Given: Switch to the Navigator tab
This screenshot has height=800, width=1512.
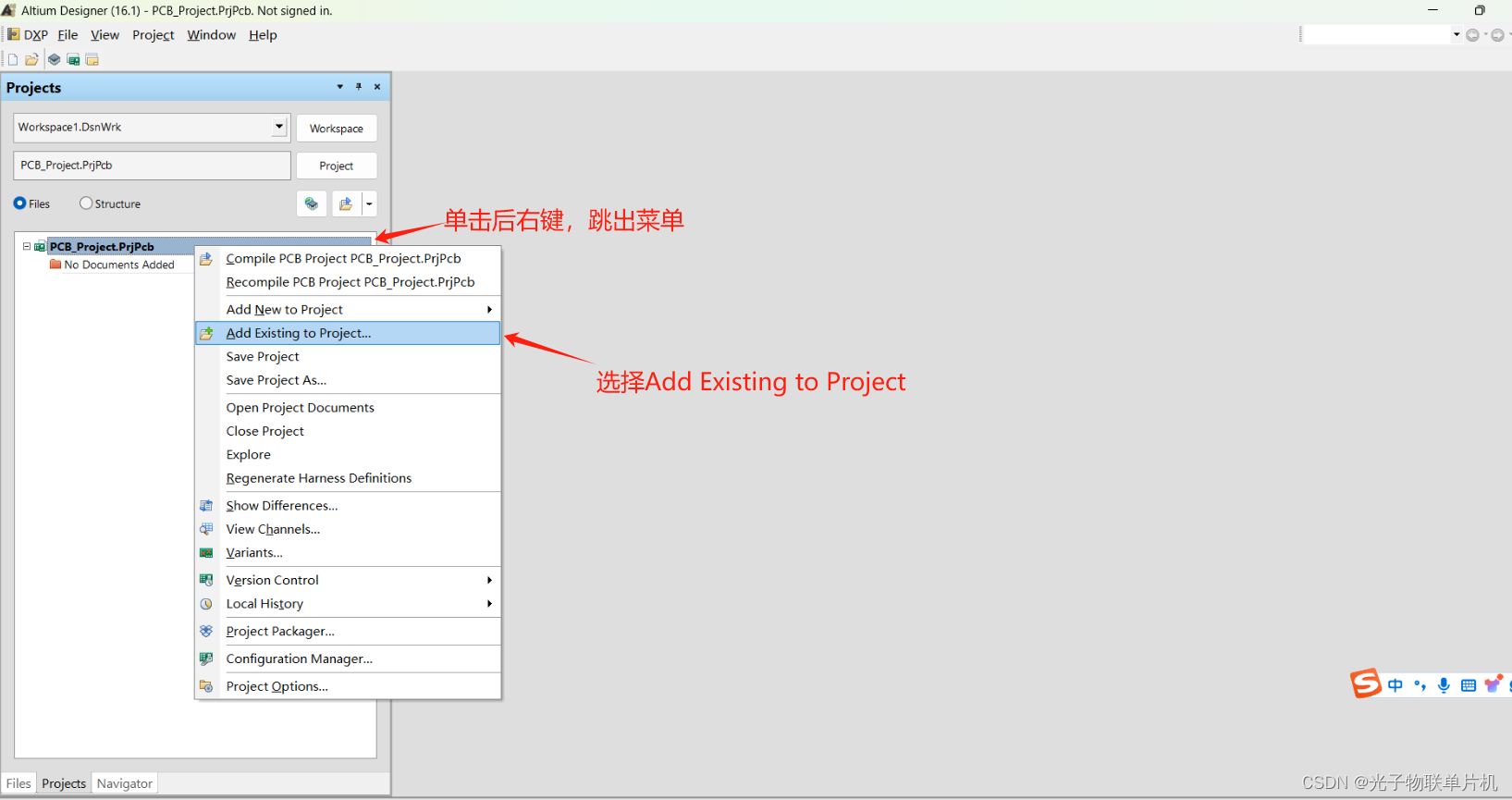Looking at the screenshot, I should click(x=125, y=783).
